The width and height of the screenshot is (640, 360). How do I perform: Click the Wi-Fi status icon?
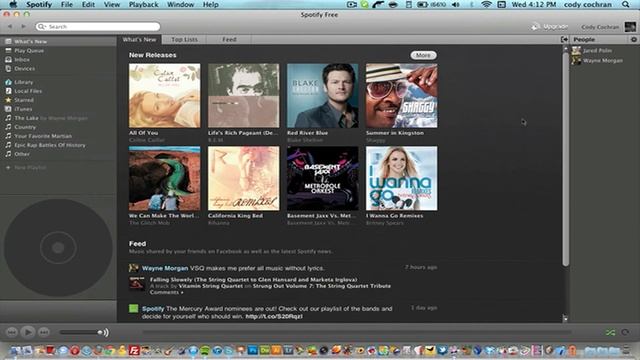click(486, 4)
